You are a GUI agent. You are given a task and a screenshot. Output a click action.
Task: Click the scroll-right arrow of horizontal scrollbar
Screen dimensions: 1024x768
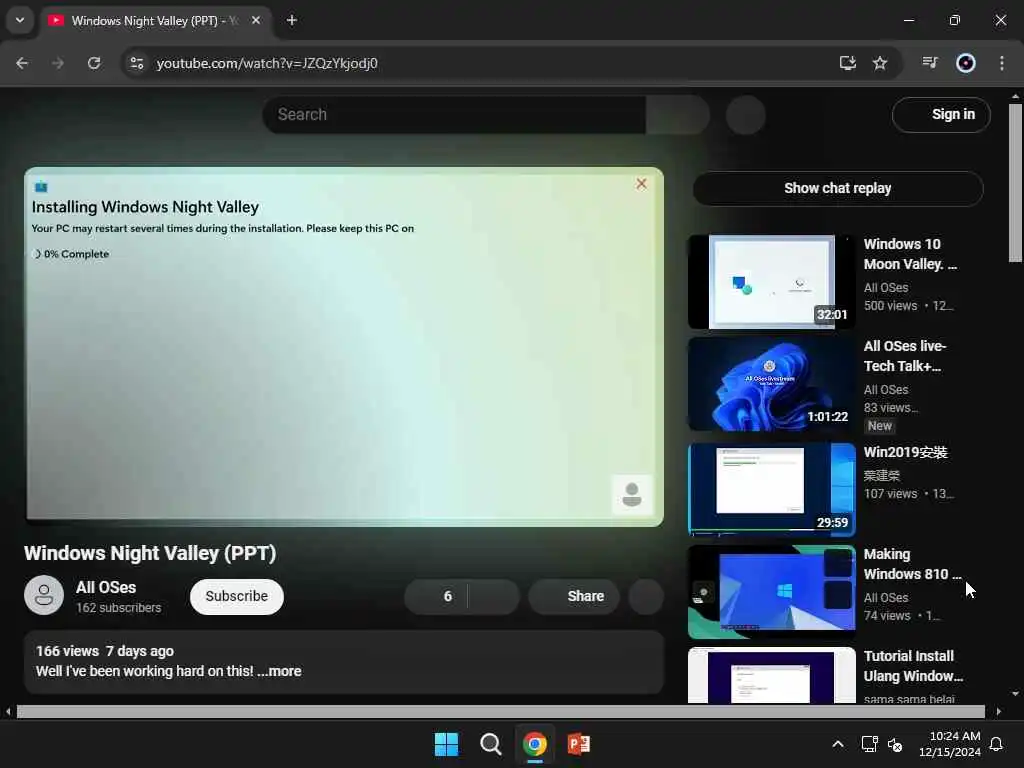[x=999, y=711]
